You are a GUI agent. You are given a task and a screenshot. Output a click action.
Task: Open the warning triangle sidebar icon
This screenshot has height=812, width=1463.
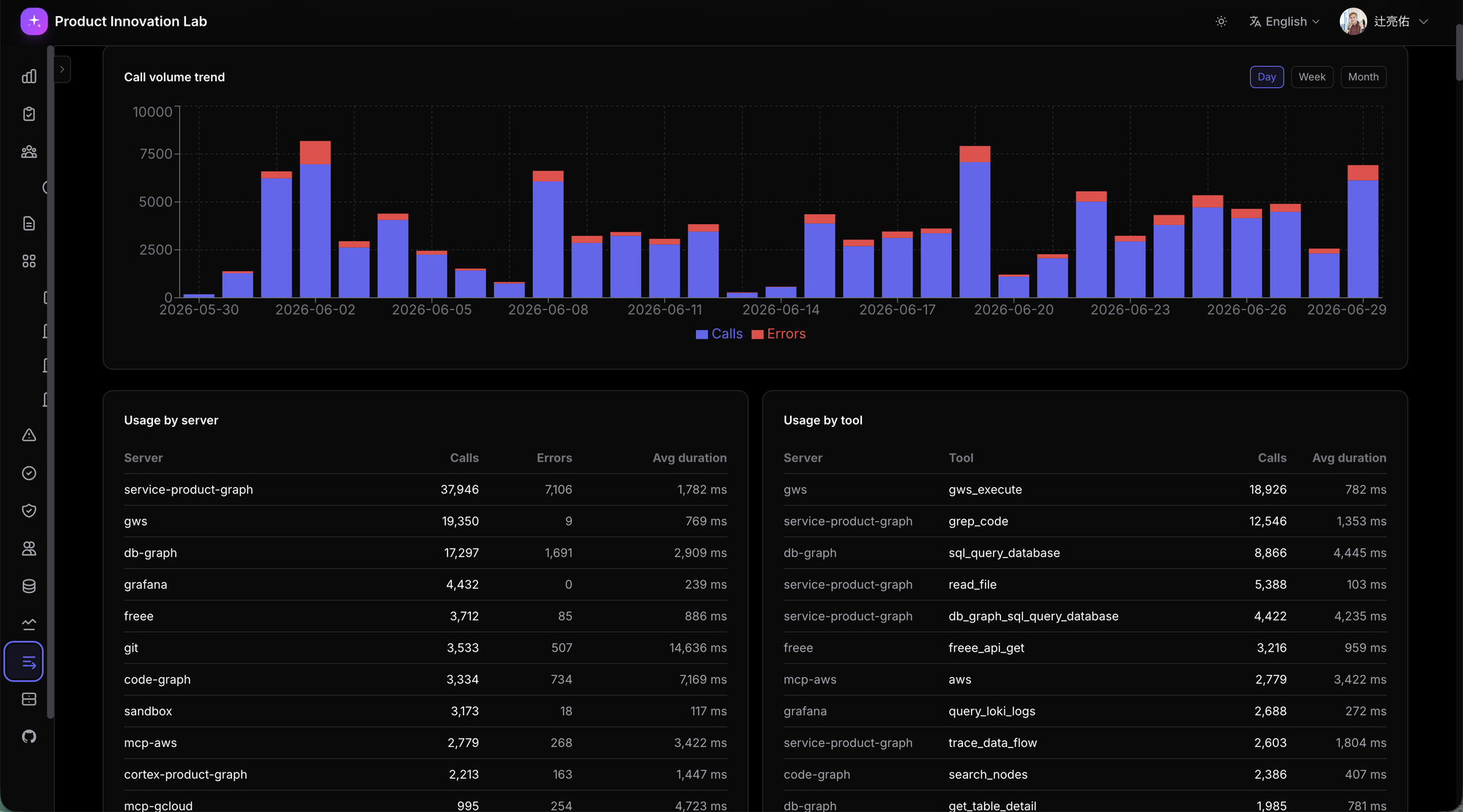[29, 435]
